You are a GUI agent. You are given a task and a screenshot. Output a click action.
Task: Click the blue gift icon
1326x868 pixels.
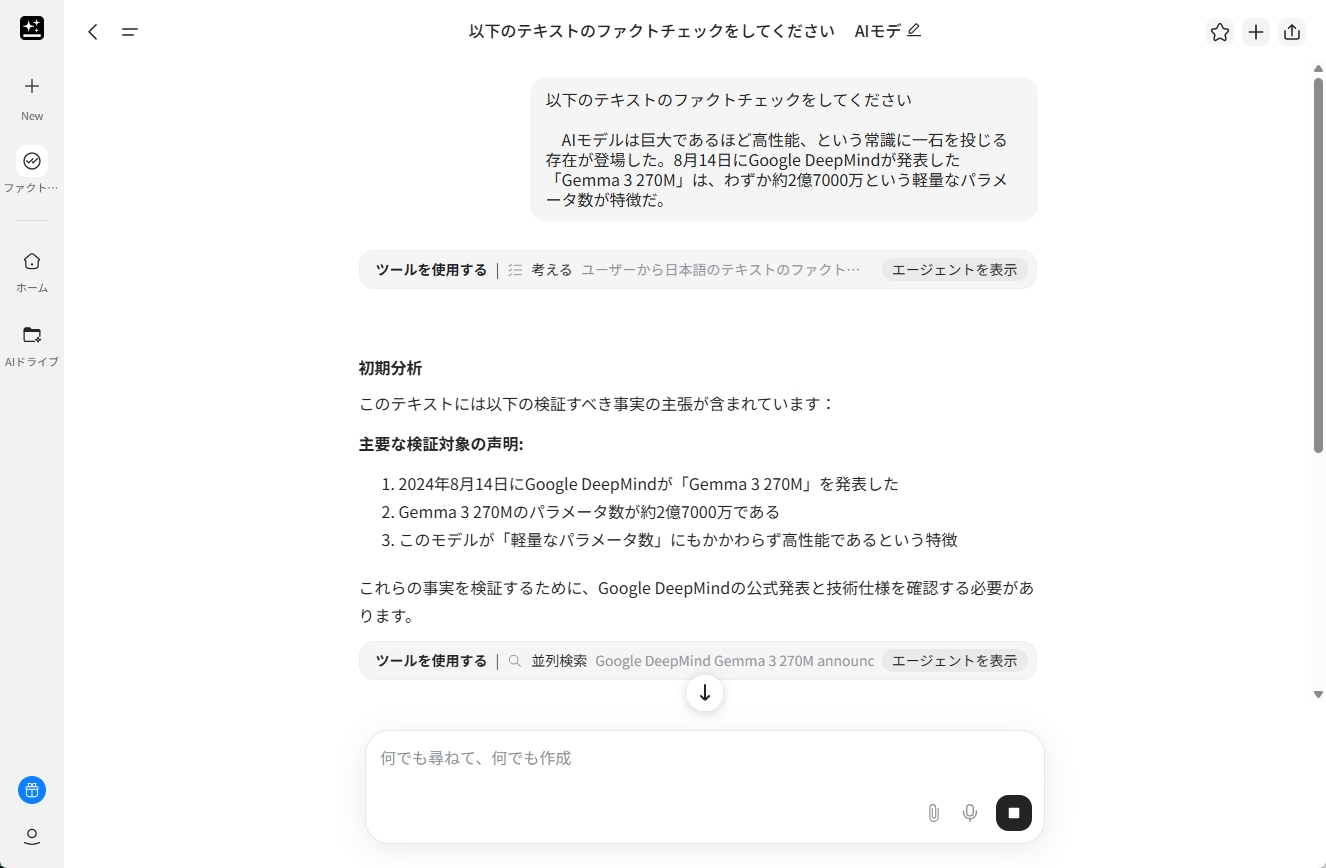point(32,790)
